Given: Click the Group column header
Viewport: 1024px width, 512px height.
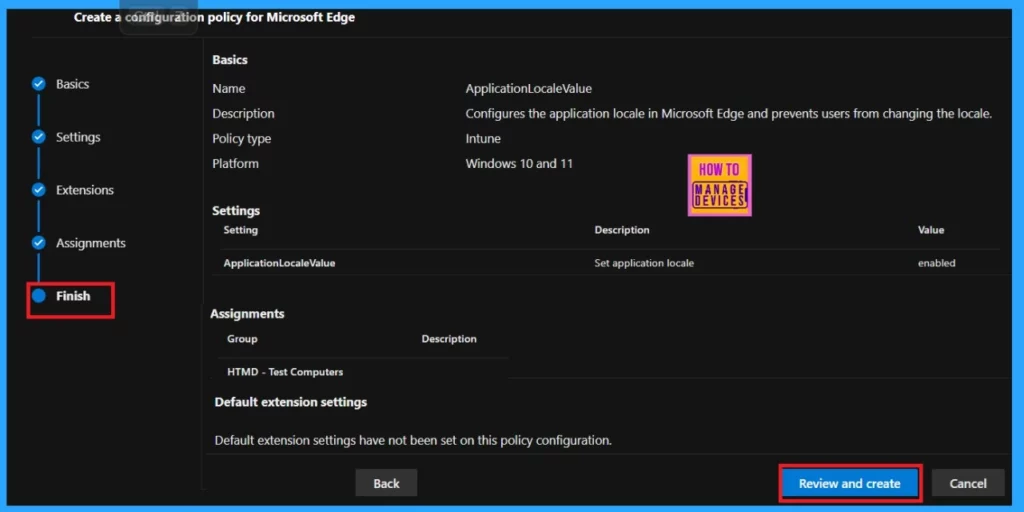Looking at the screenshot, I should click(x=242, y=339).
